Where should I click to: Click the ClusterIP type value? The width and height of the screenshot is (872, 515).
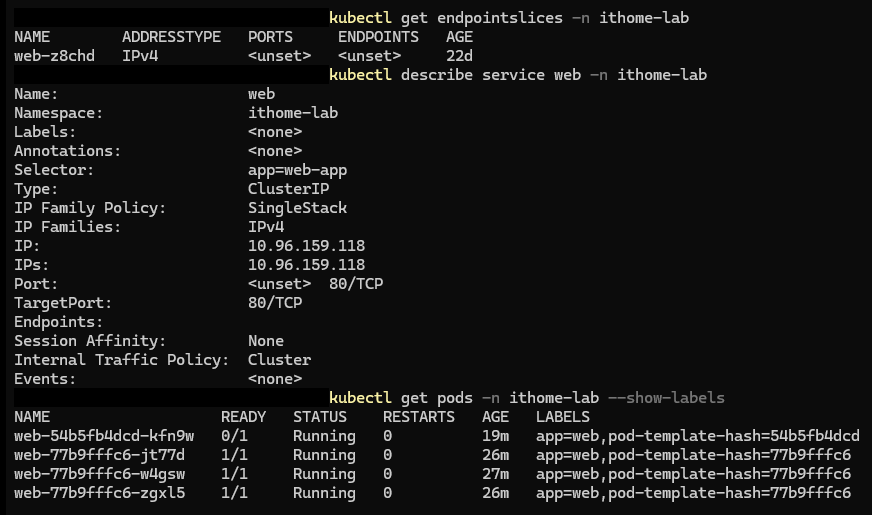pos(289,189)
